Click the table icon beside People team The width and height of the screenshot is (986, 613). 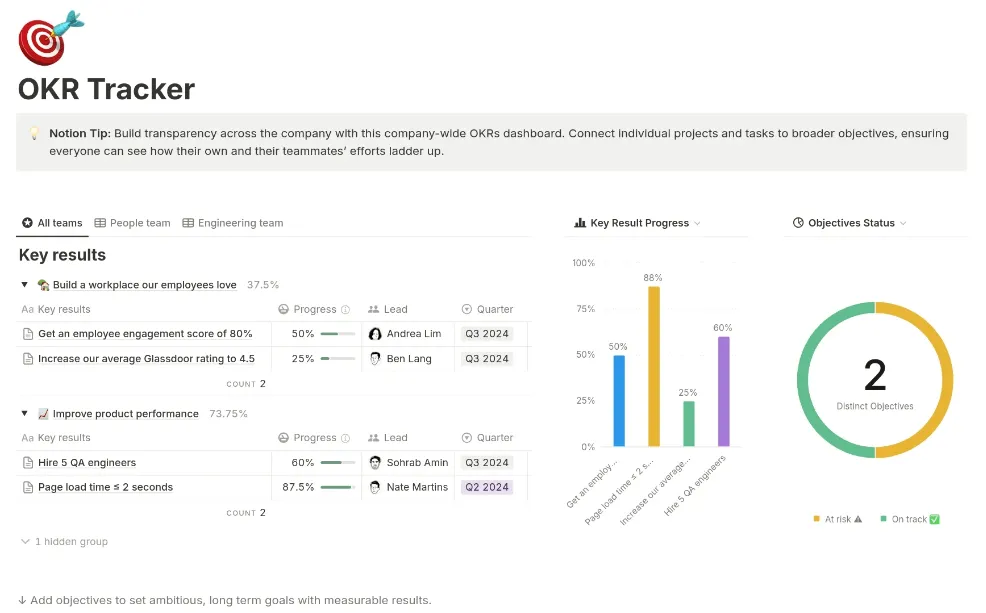(x=100, y=223)
